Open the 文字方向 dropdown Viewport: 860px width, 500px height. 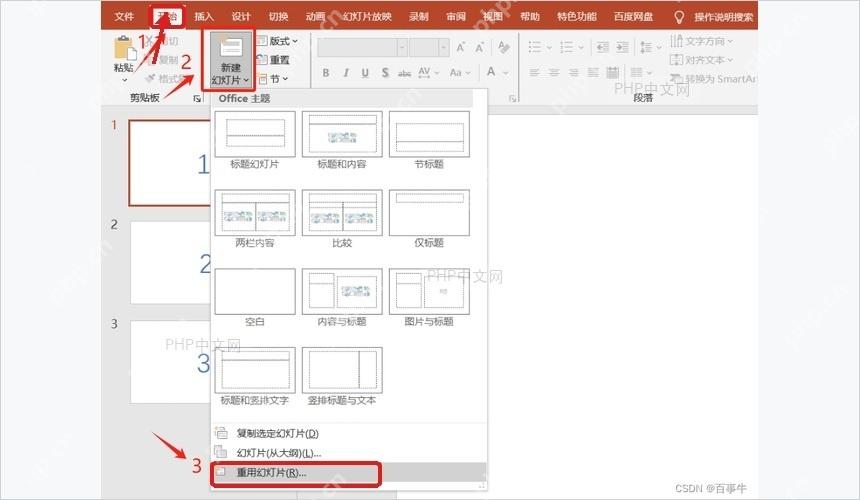(701, 41)
